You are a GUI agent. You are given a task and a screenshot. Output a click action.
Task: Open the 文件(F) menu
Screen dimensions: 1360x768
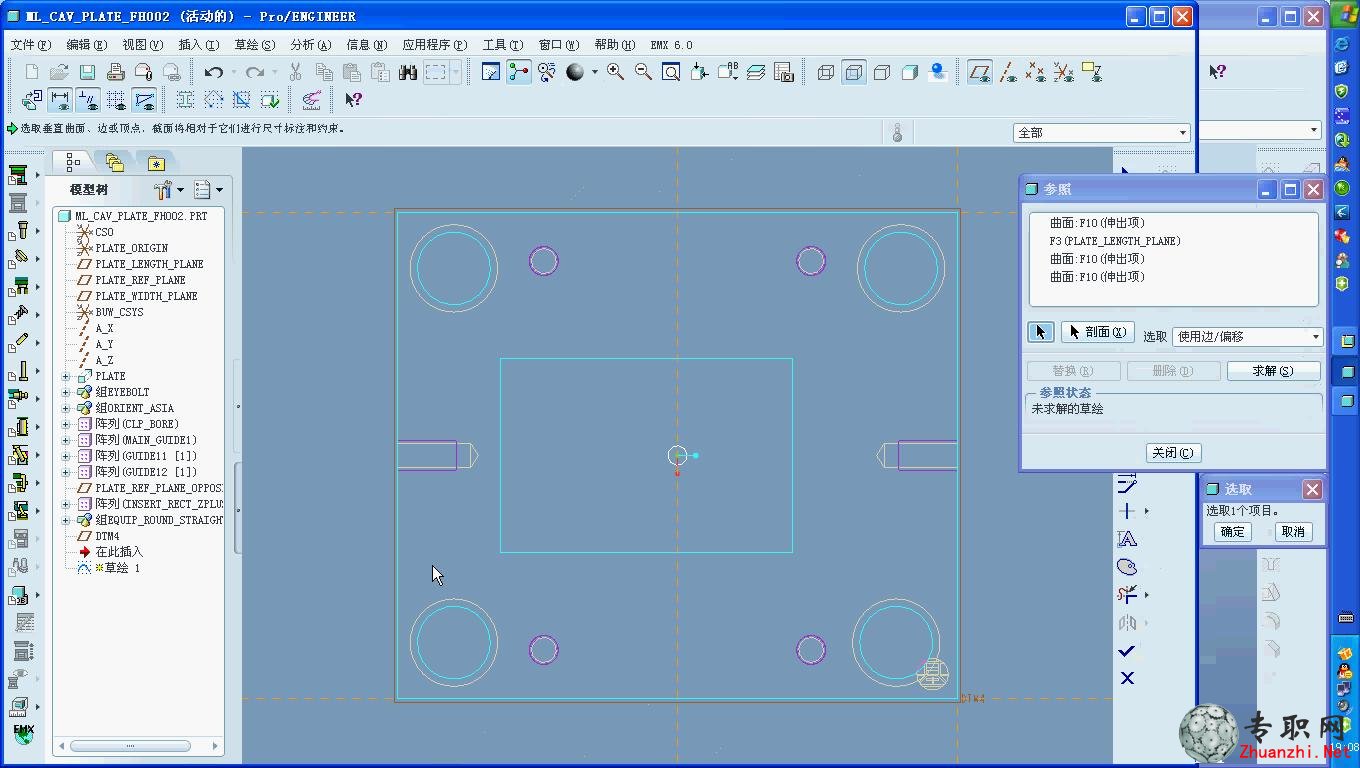coord(30,45)
